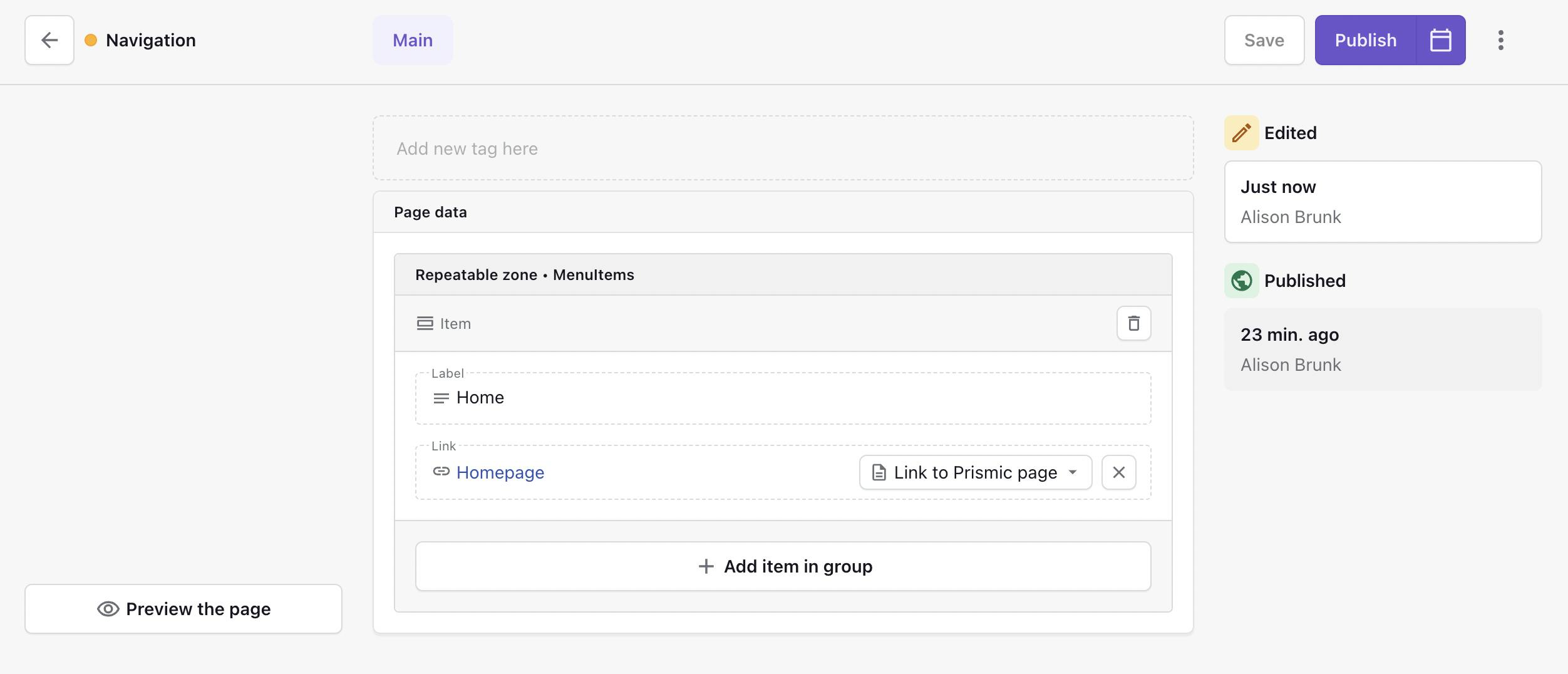Image resolution: width=1568 pixels, height=674 pixels.
Task: Click the trash icon to delete the Item
Action: point(1134,323)
